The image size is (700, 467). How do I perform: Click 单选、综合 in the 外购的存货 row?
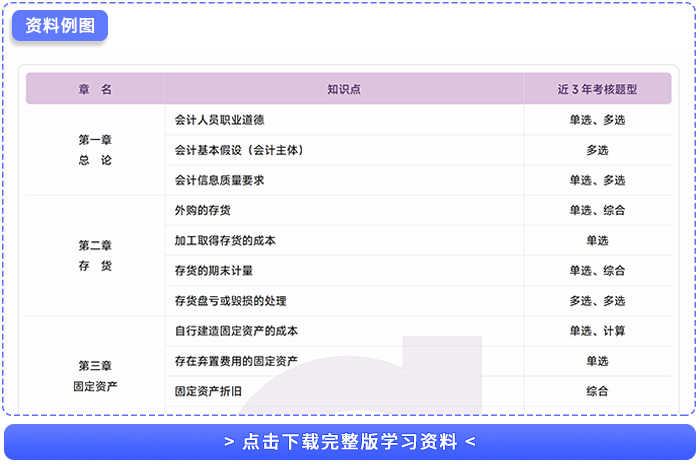[x=597, y=210]
